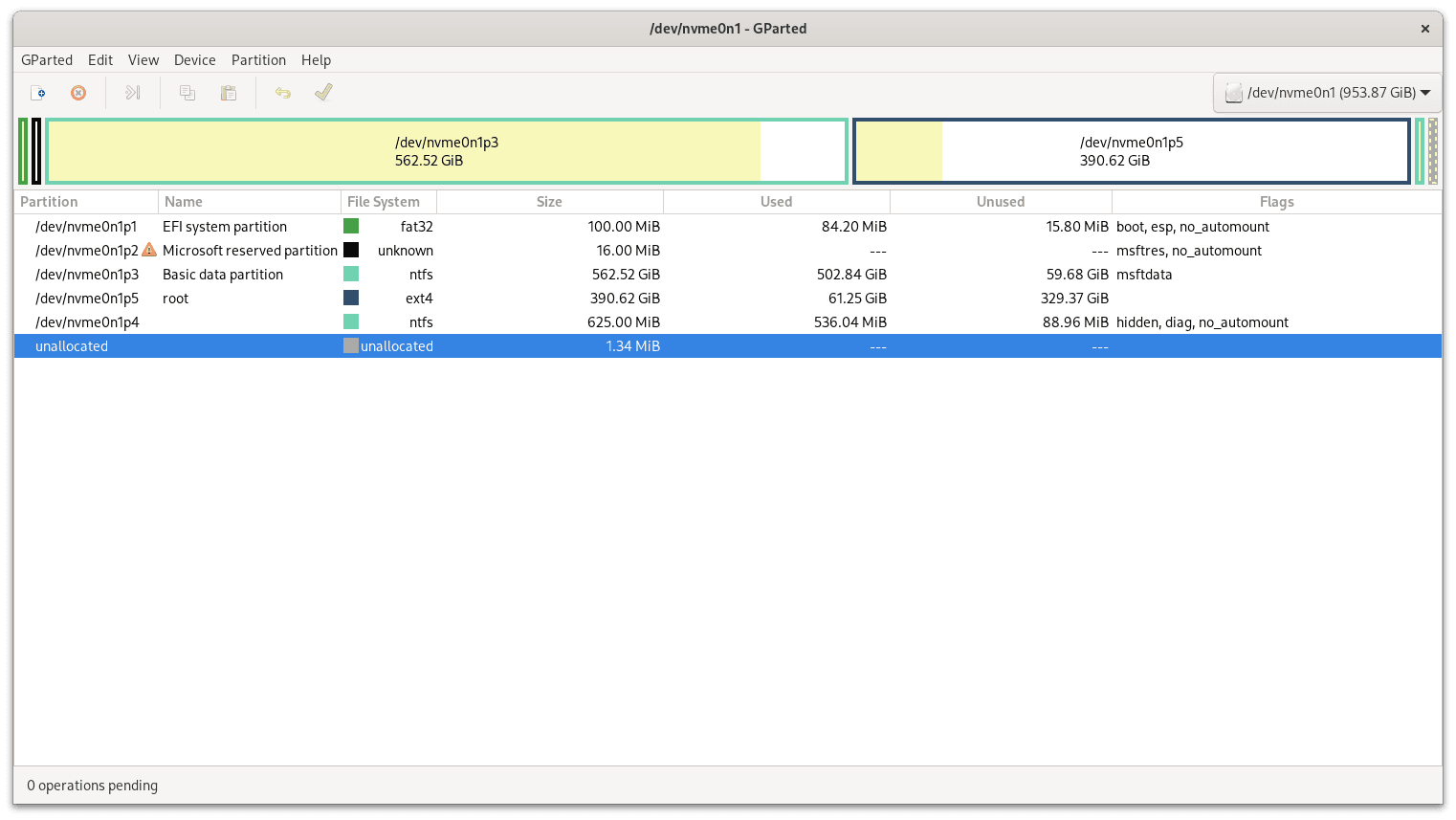
Task: Click the Unused column header
Action: [1001, 202]
